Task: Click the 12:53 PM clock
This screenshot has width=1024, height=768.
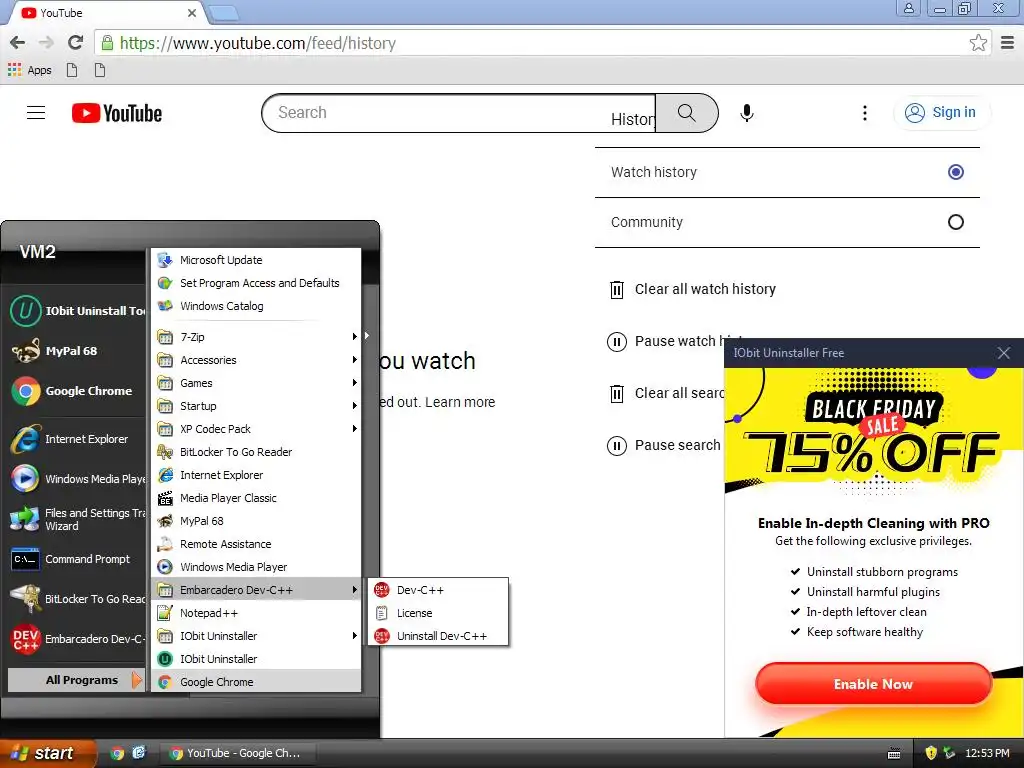Action: 987,753
